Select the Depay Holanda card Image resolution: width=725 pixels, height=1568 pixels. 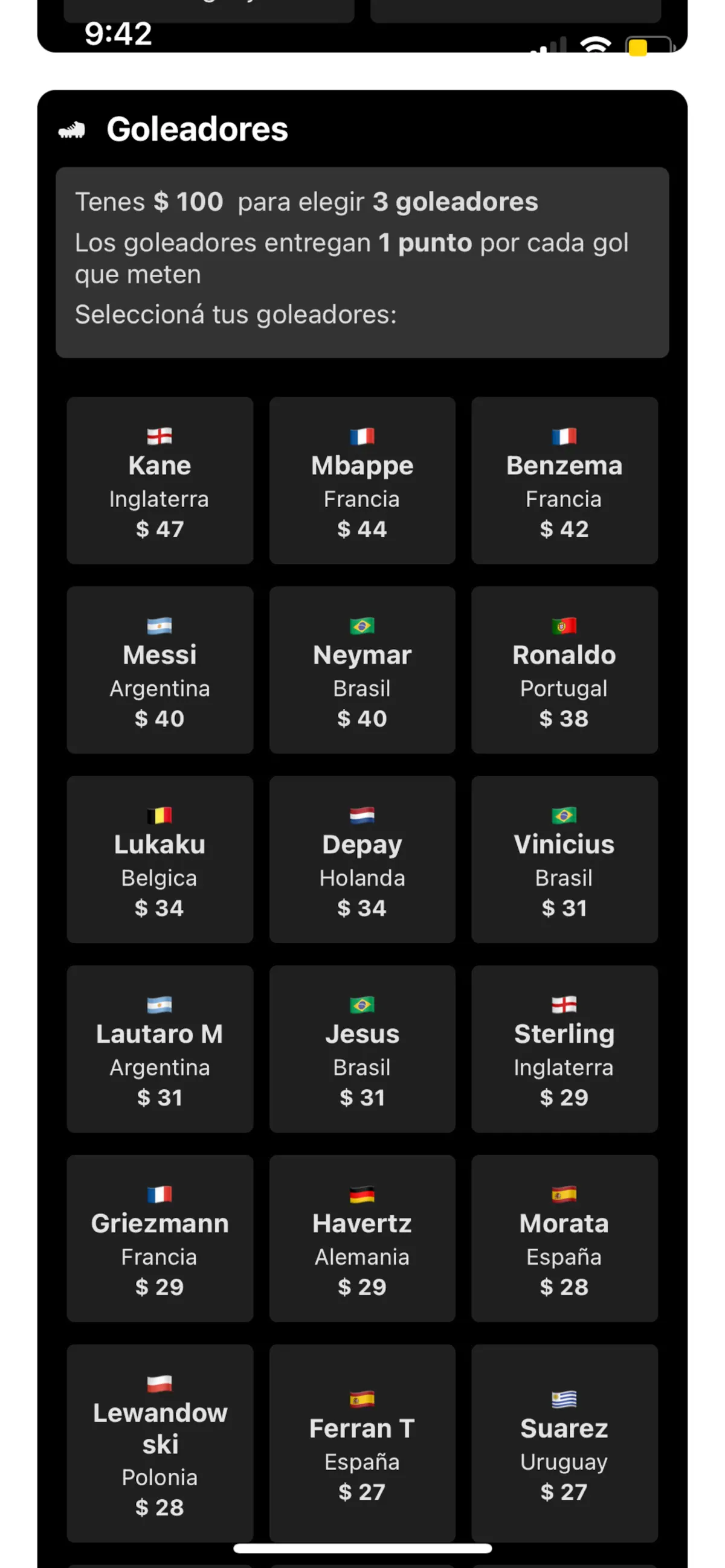pos(362,859)
